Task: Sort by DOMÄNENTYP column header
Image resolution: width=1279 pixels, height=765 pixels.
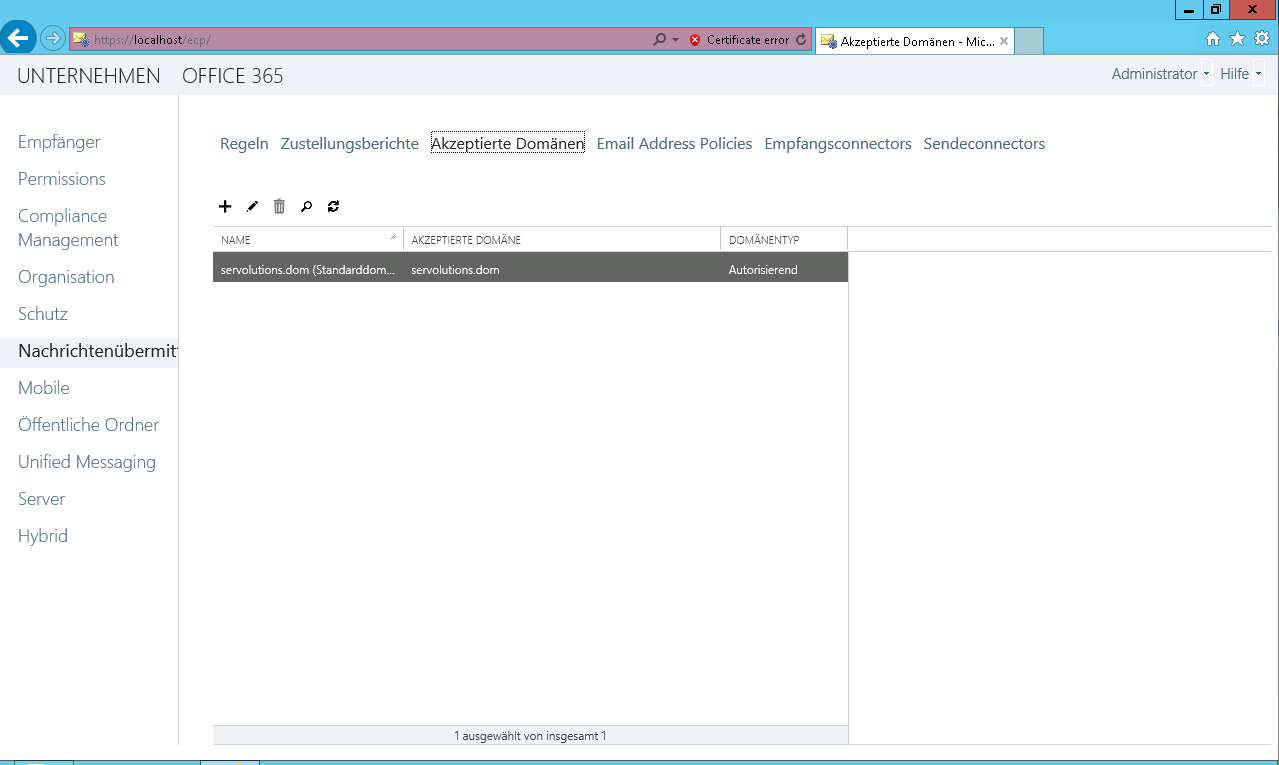Action: 784,240
